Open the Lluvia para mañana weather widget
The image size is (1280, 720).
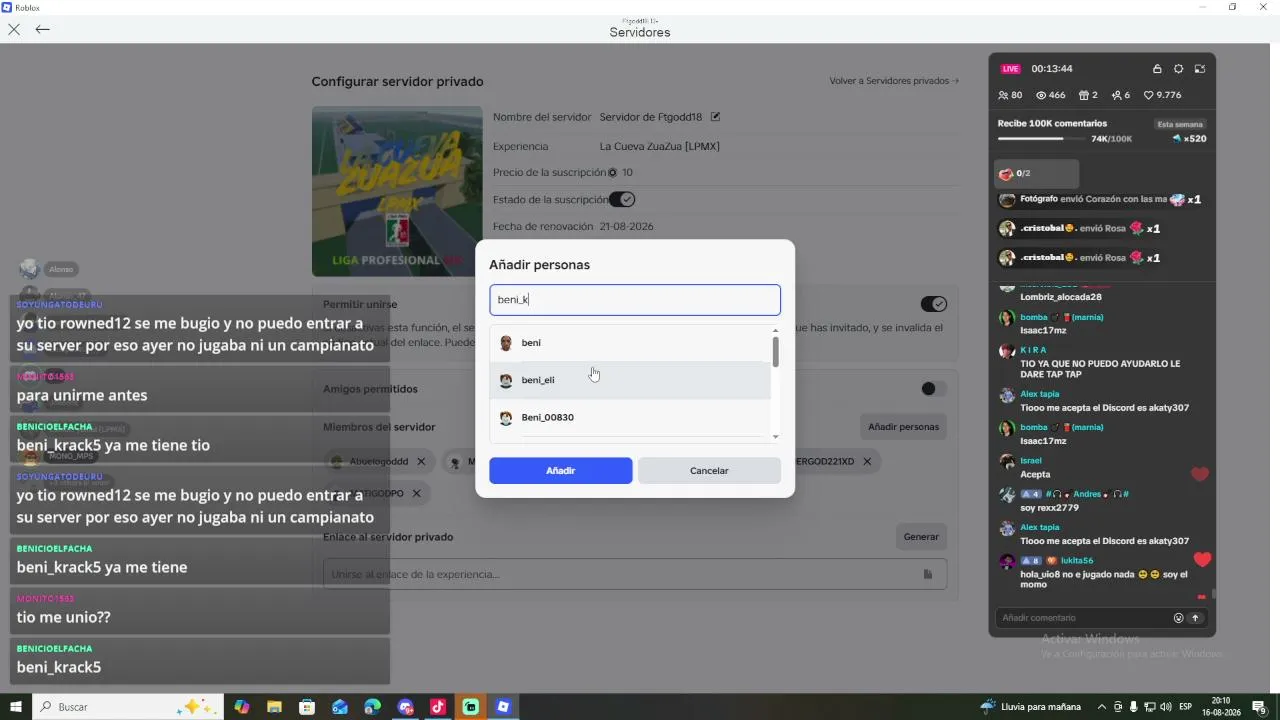click(x=1031, y=707)
